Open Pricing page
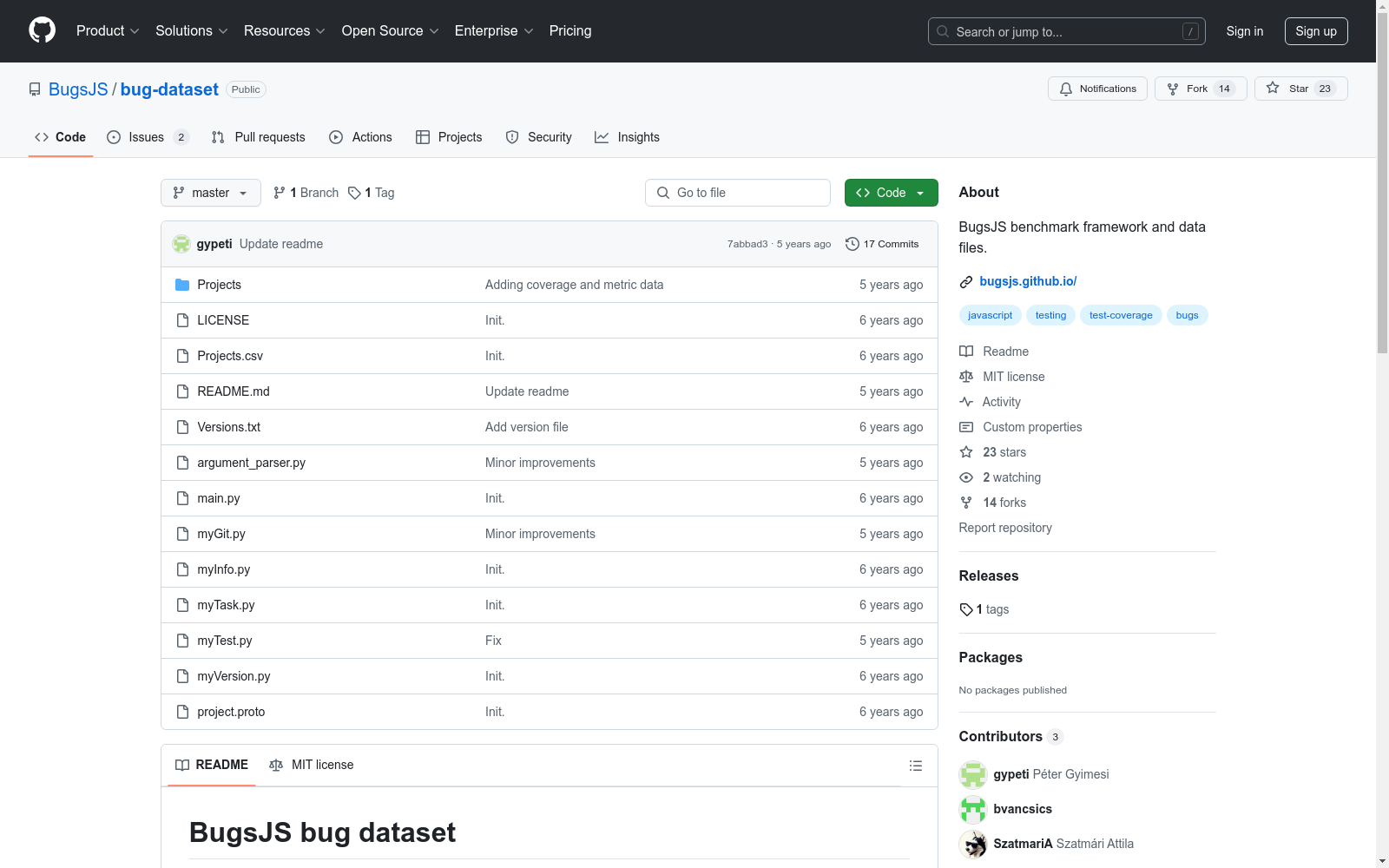 click(x=570, y=30)
